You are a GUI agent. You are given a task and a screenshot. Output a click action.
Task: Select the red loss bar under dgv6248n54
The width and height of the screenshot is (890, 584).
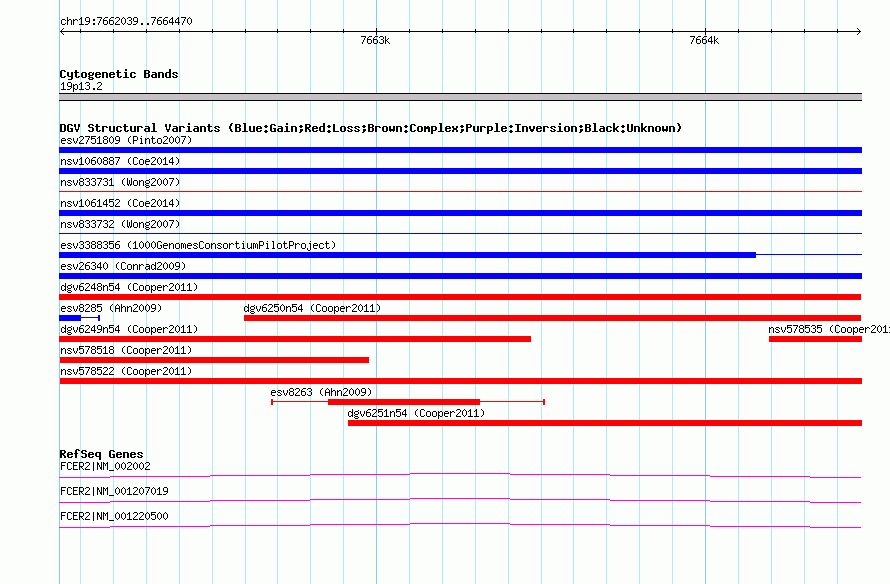[x=460, y=297]
